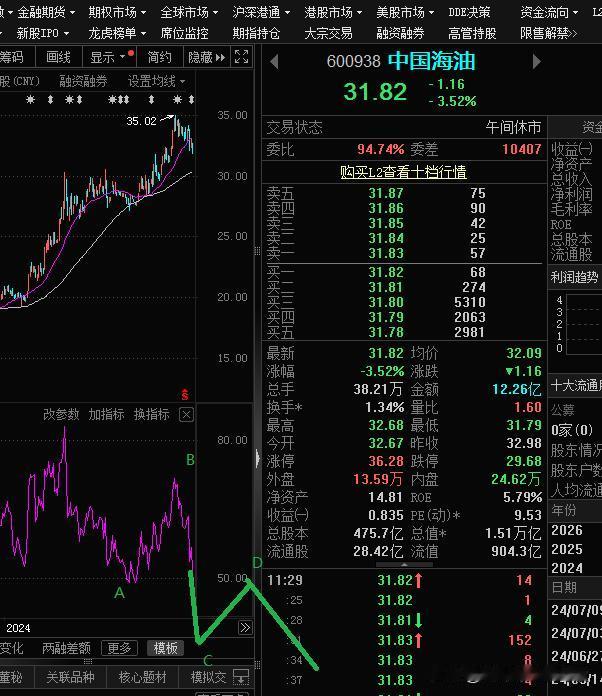Click the red S marker on chart
The image size is (602, 696).
[x=185, y=394]
